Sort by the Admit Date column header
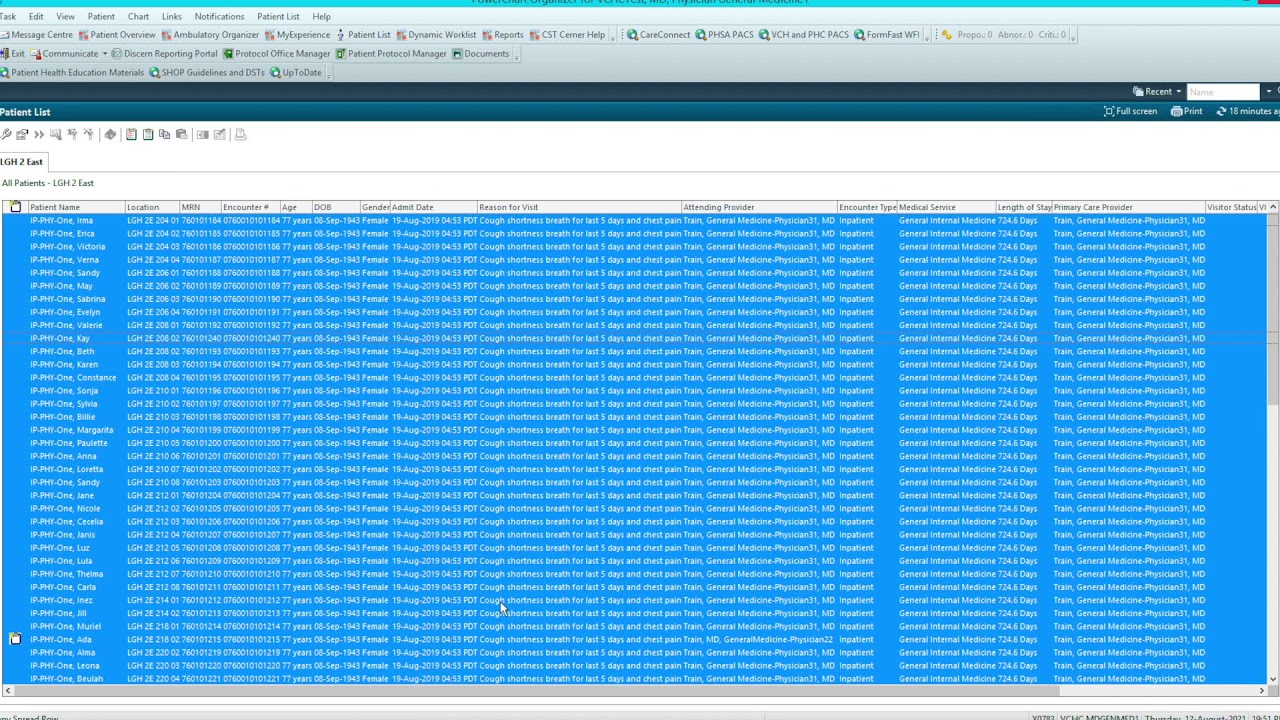The image size is (1280, 720). pos(433,208)
